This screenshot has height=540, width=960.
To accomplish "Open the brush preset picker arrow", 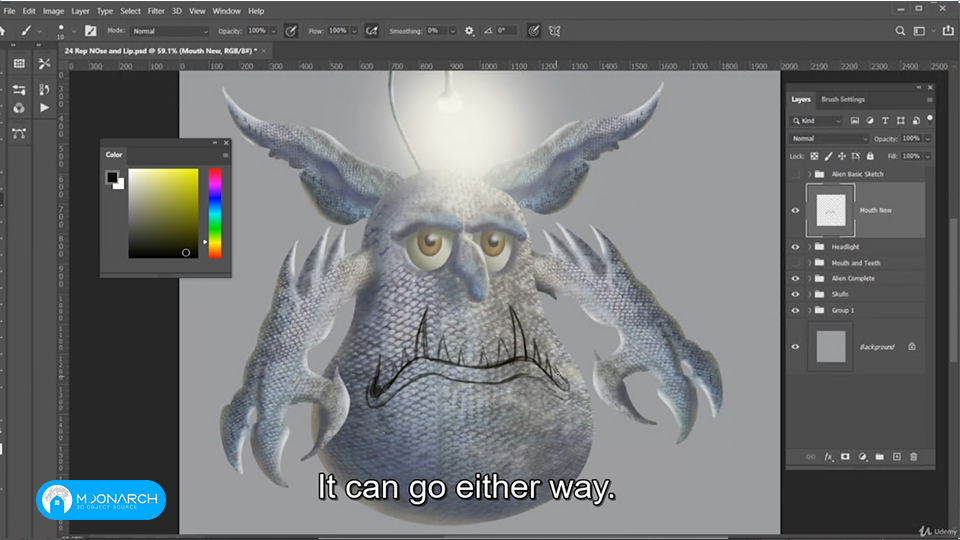I will pos(74,31).
